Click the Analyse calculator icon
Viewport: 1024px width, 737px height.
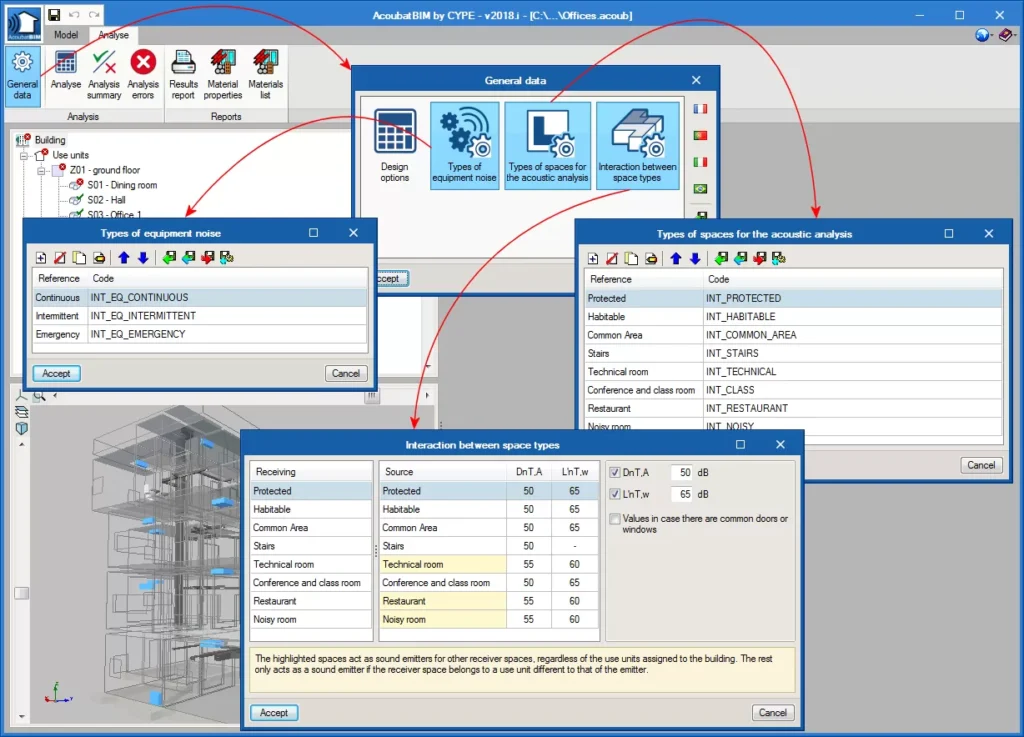[x=66, y=72]
